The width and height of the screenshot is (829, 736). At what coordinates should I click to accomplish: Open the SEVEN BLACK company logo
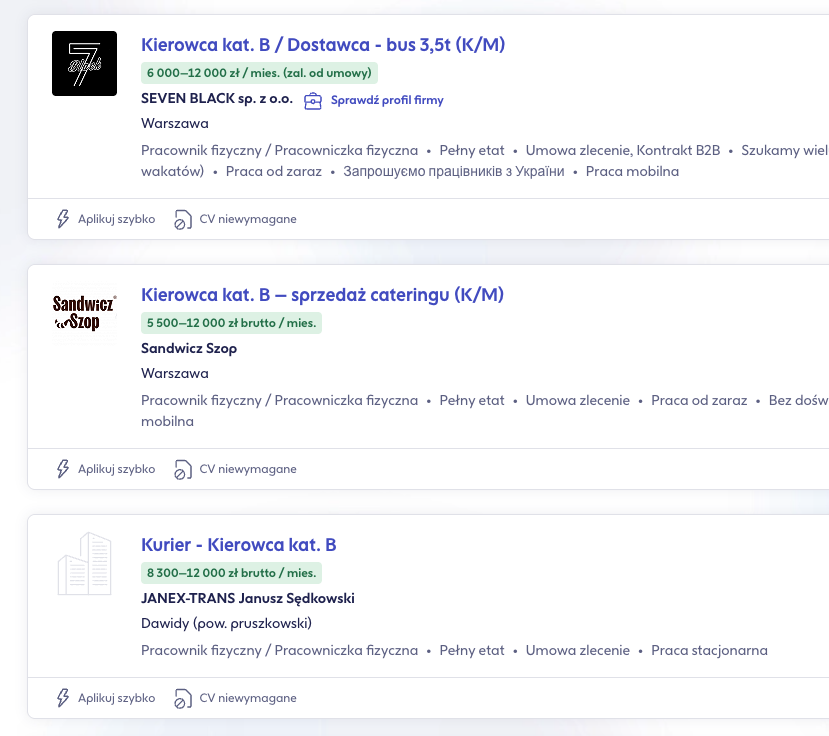pyautogui.click(x=85, y=63)
